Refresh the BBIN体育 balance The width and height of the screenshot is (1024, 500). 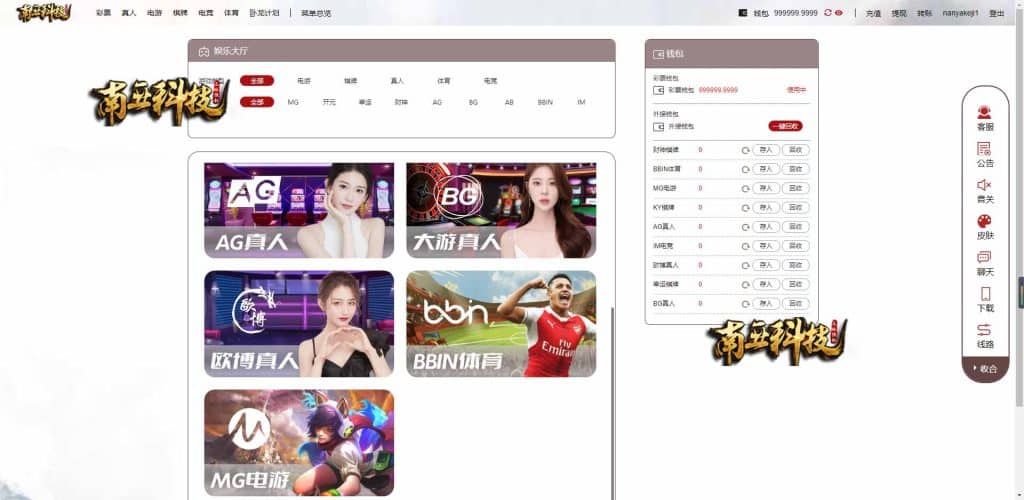click(745, 169)
